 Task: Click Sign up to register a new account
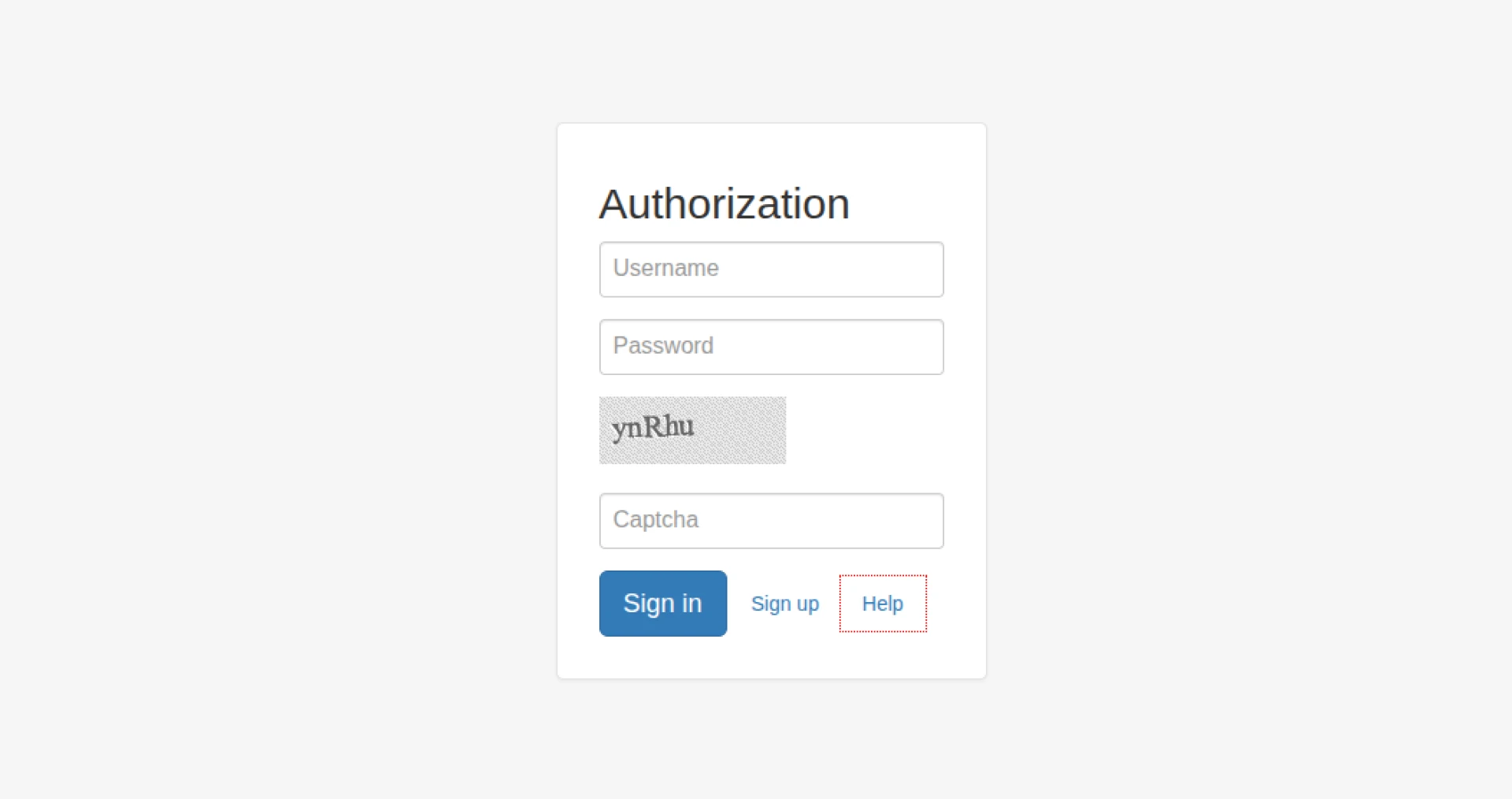[x=784, y=604]
